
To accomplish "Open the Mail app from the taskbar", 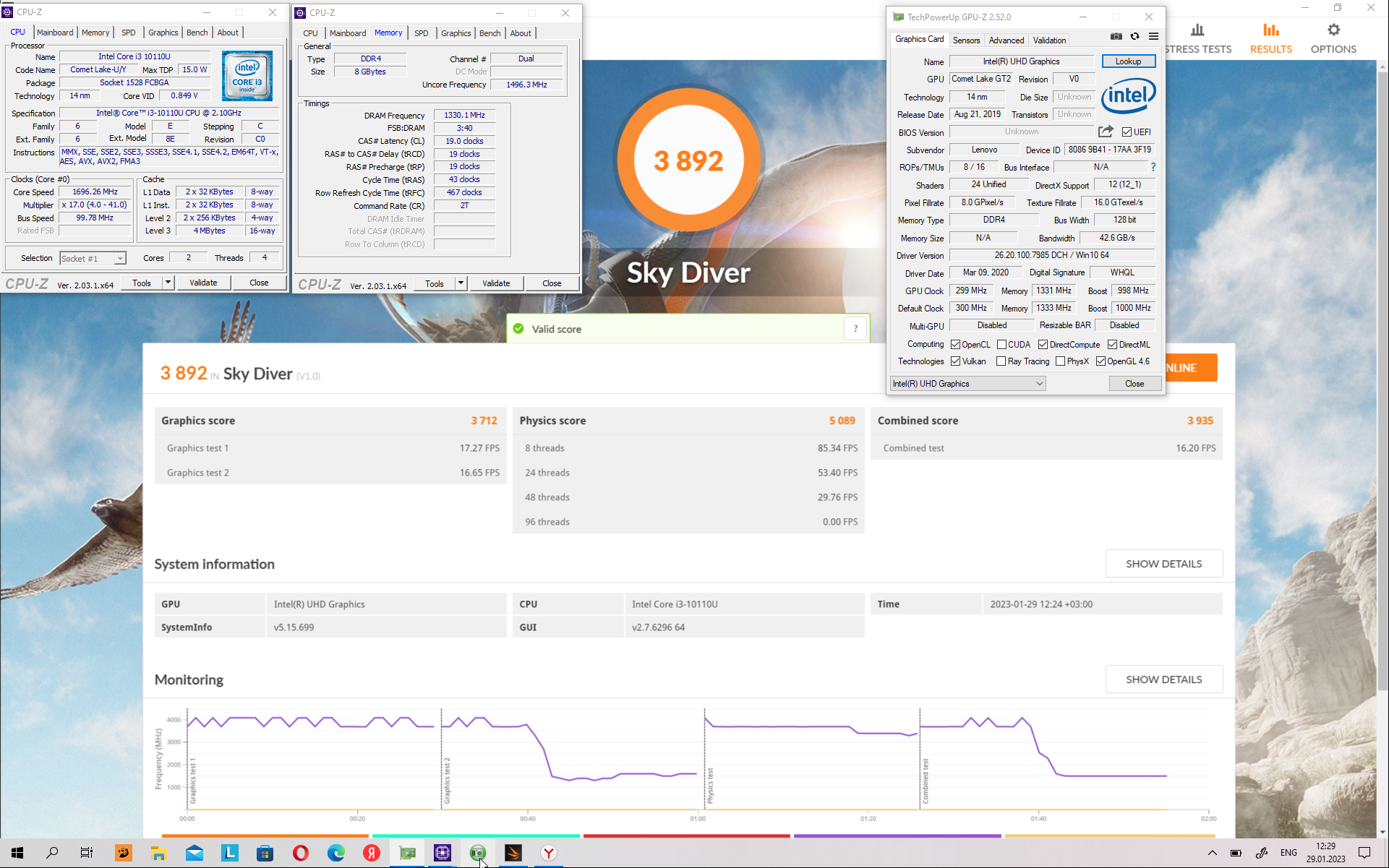I will (x=195, y=853).
